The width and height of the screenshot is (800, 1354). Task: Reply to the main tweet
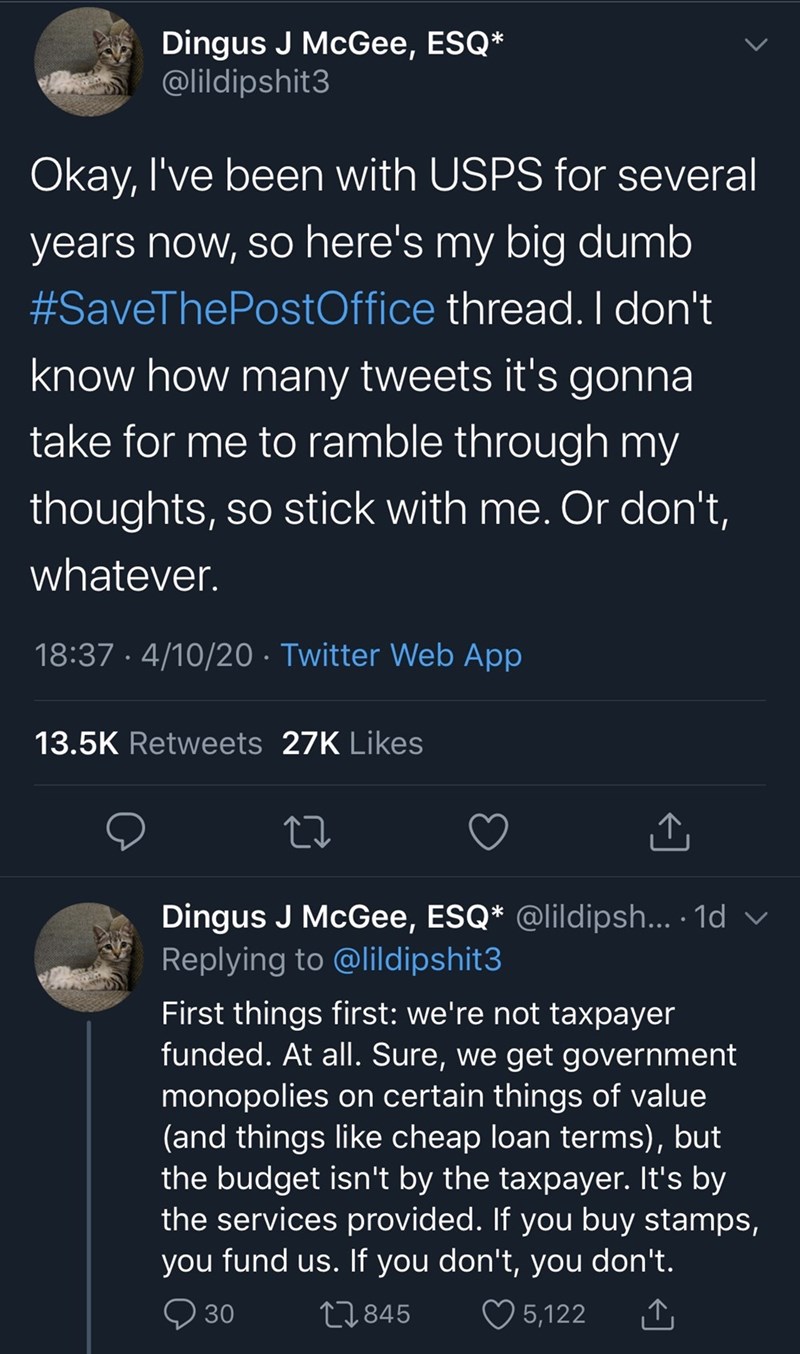tap(128, 832)
